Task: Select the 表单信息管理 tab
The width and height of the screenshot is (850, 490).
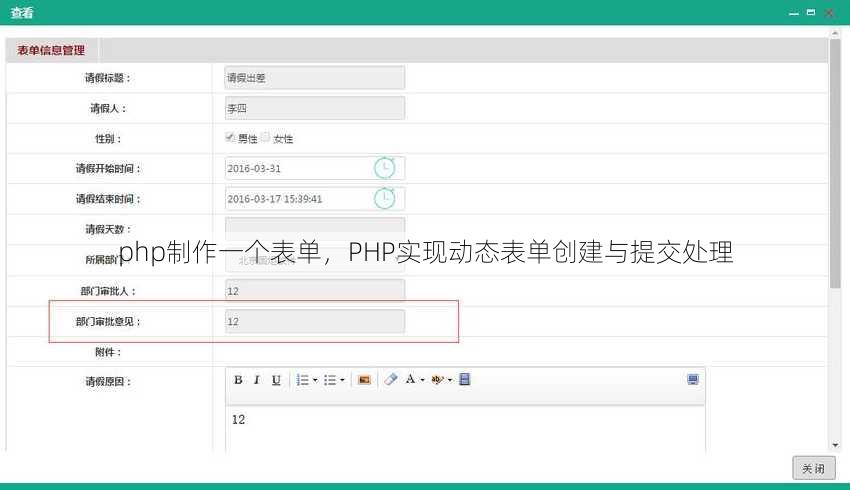Action: click(x=51, y=50)
